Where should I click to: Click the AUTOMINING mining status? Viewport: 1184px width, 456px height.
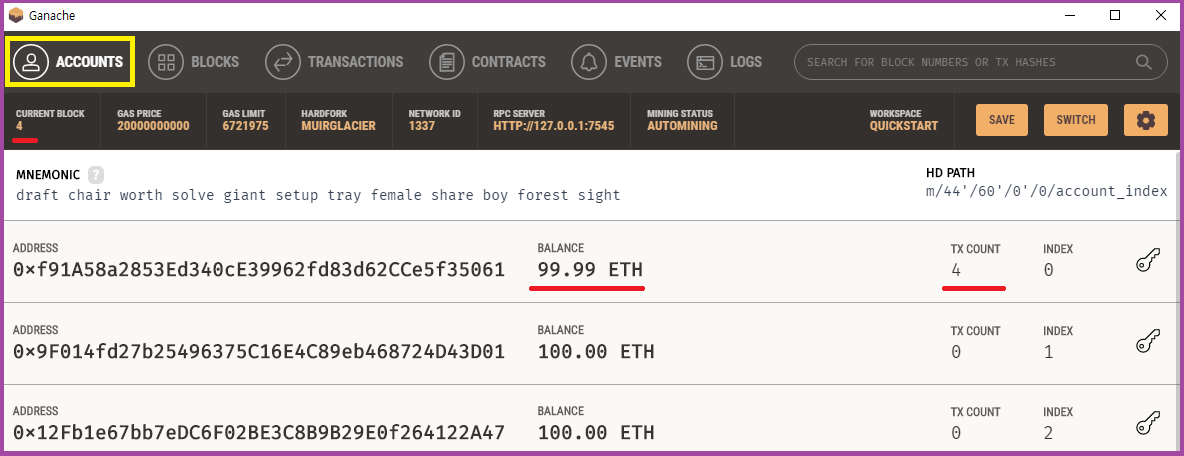pos(682,126)
